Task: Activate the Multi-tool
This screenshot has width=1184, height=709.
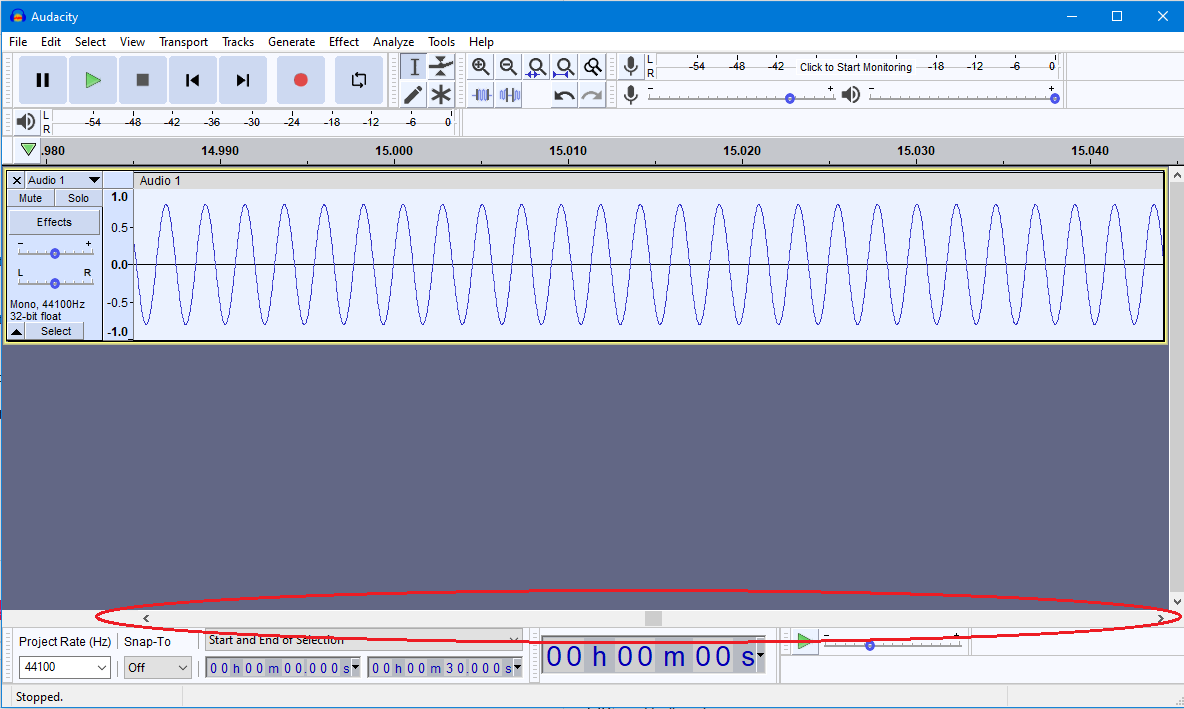Action: coord(441,94)
